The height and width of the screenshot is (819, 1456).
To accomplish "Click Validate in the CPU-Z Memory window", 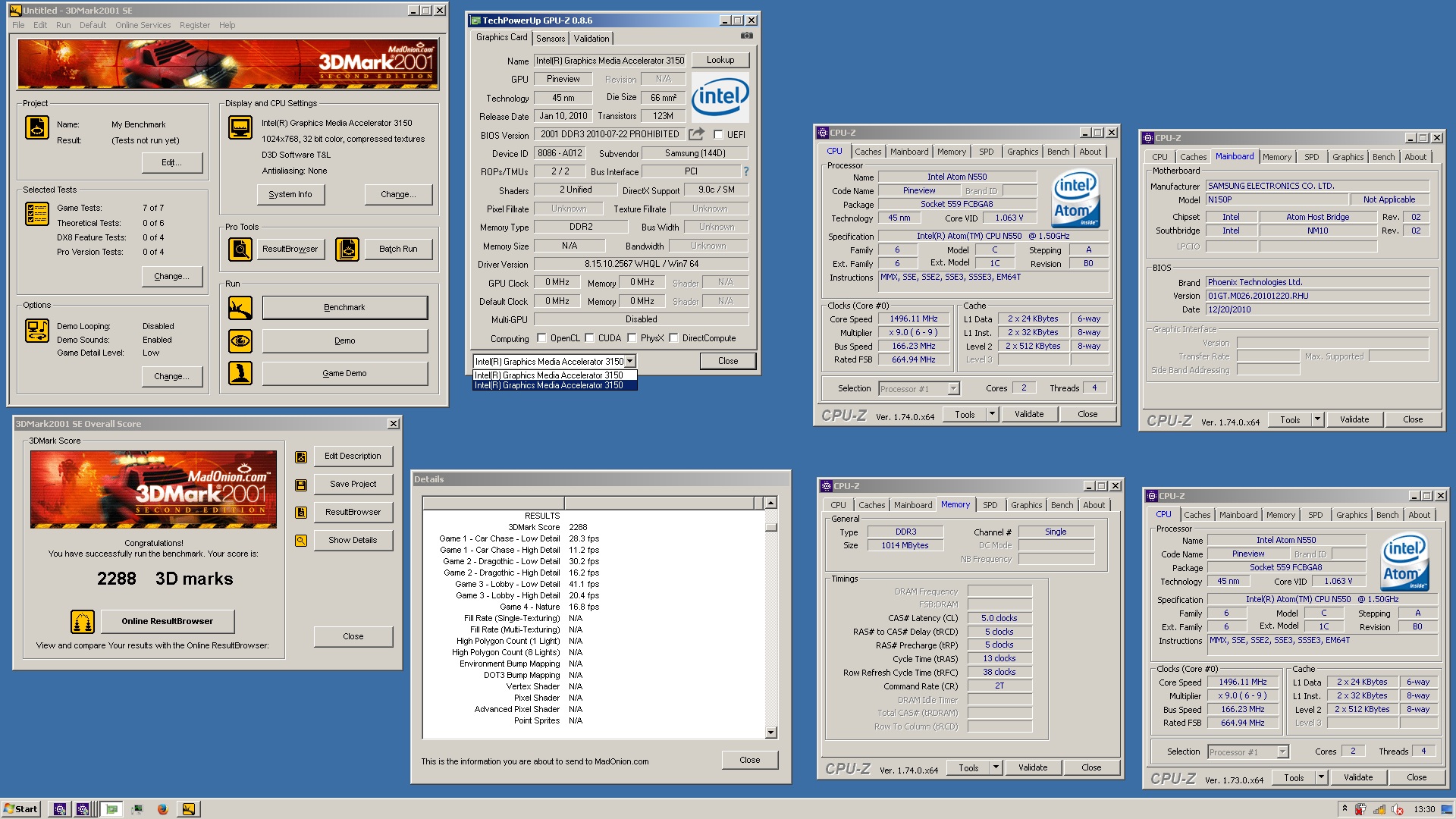I will pyautogui.click(x=1033, y=767).
